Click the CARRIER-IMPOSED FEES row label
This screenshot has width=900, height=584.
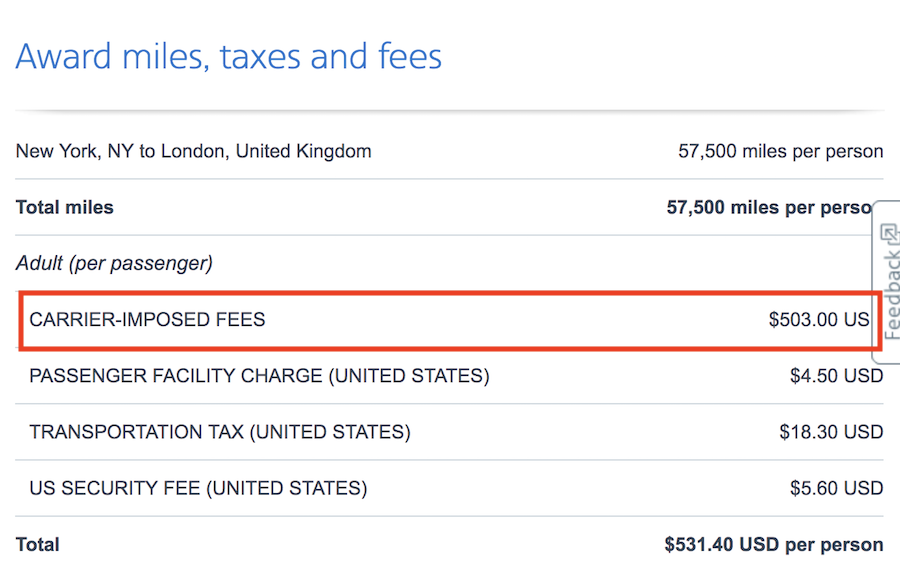click(148, 319)
